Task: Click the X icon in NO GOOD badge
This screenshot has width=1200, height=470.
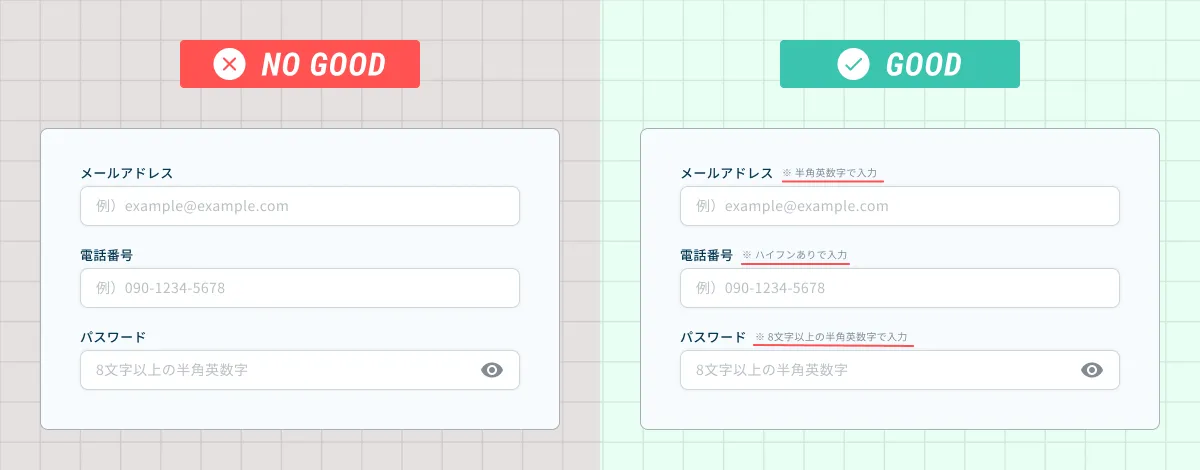Action: (x=229, y=65)
